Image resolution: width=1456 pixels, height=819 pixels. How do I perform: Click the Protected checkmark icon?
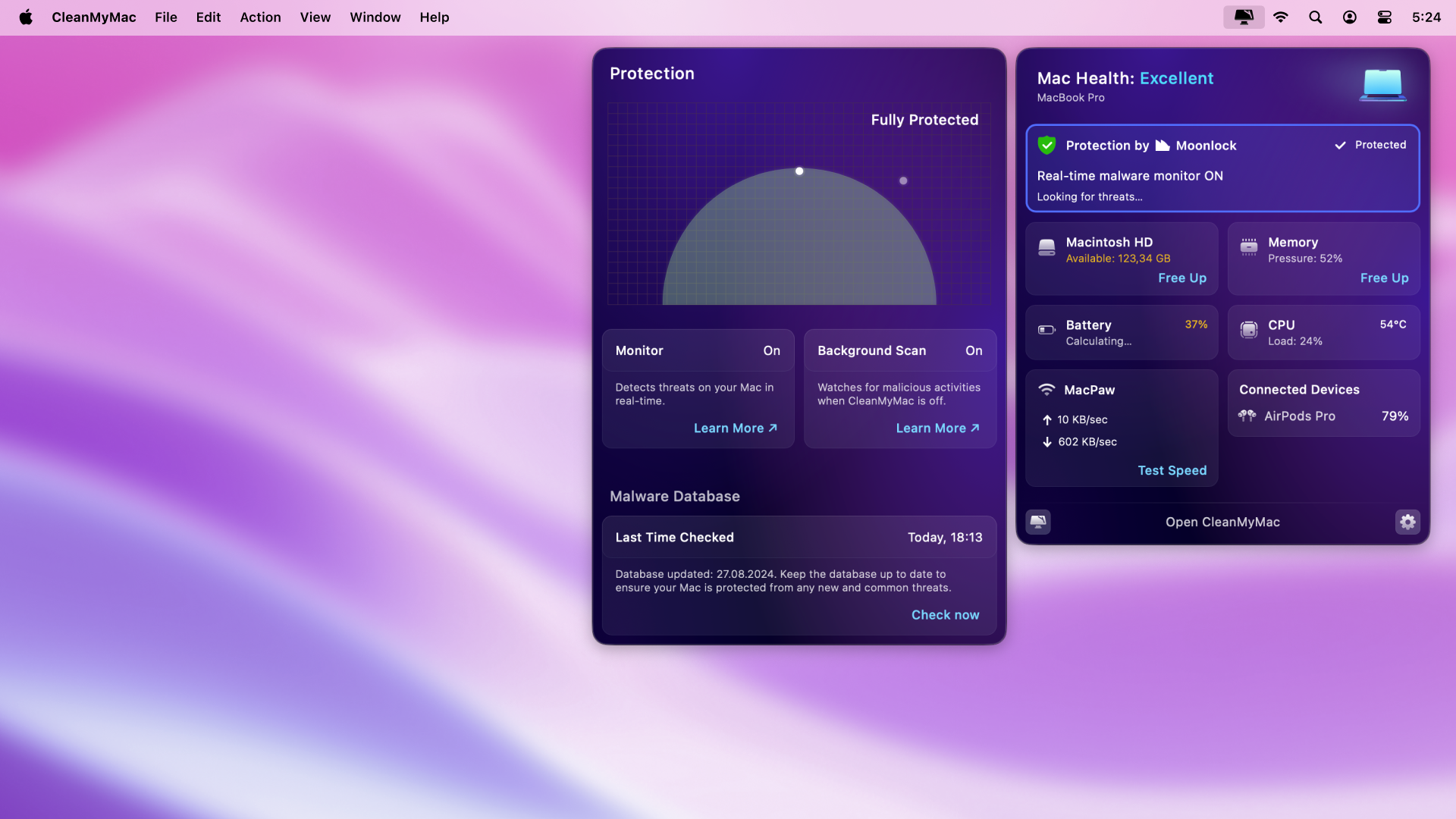pyautogui.click(x=1340, y=145)
